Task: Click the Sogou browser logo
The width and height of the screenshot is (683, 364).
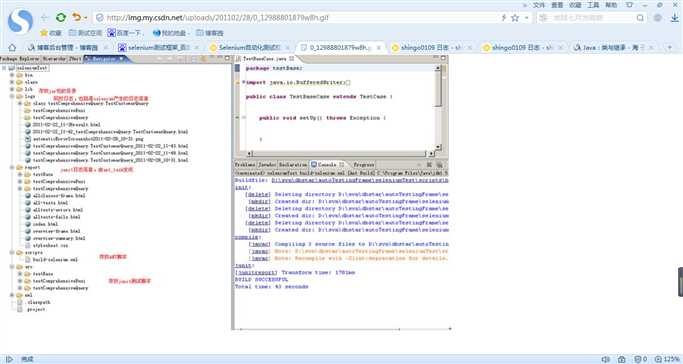Action: (x=20, y=21)
